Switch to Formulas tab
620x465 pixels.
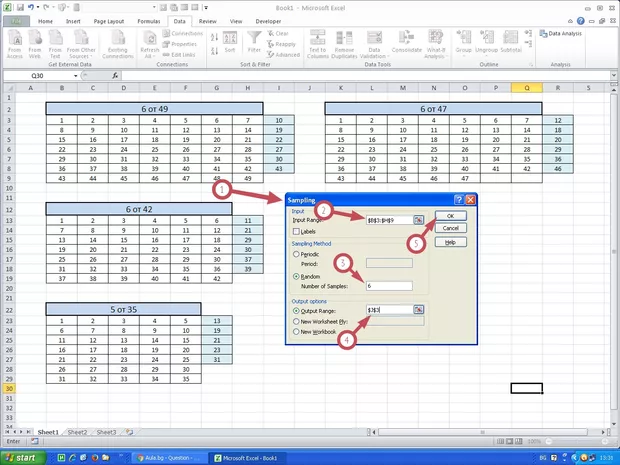[x=149, y=21]
